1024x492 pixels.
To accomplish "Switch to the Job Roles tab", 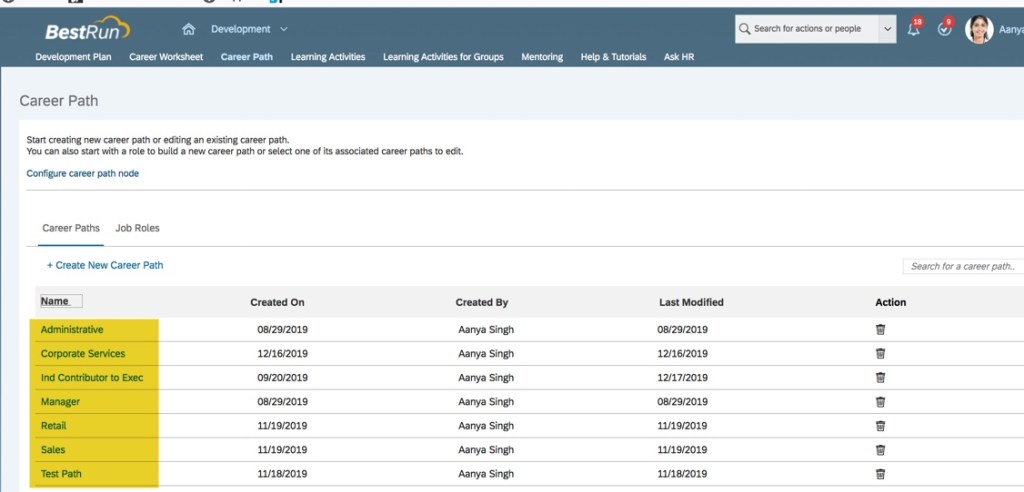I will click(137, 228).
